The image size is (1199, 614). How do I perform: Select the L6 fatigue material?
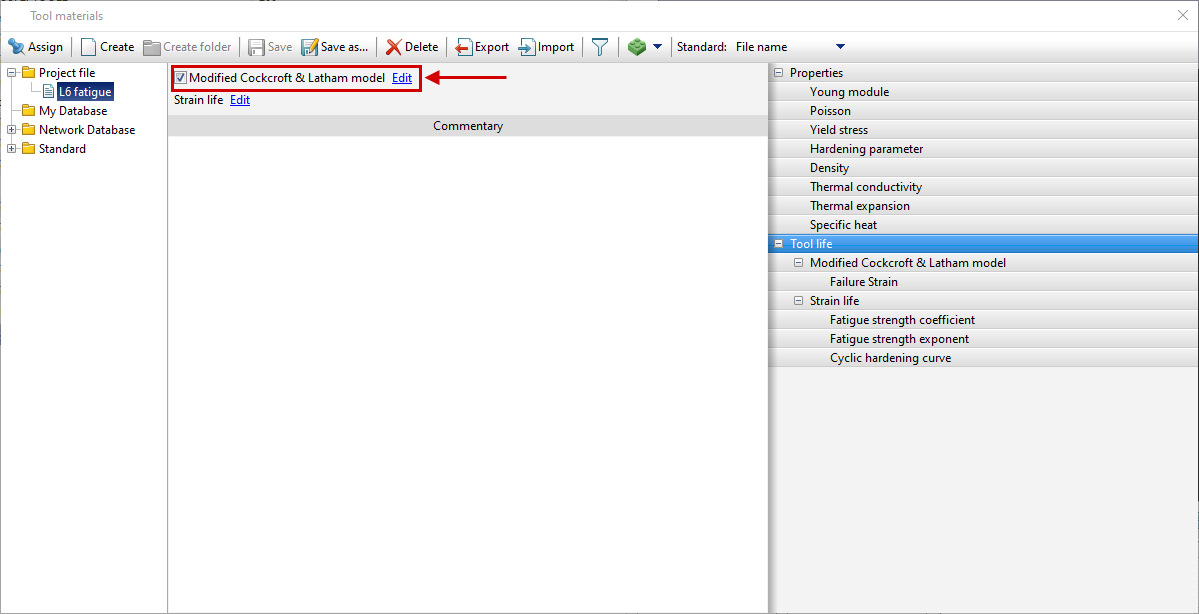point(83,91)
